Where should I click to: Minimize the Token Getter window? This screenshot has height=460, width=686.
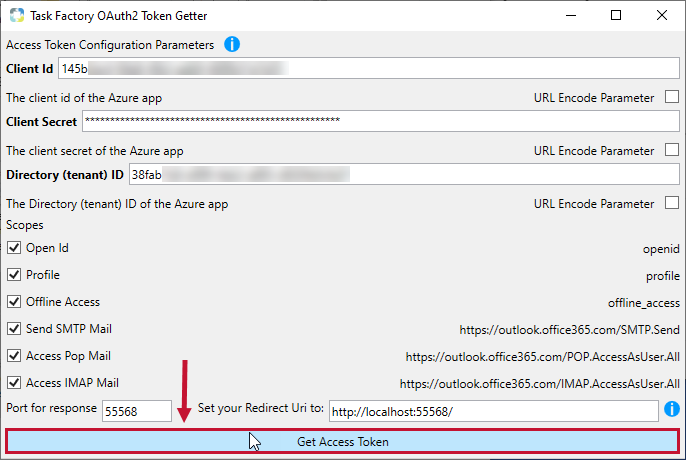pos(570,15)
